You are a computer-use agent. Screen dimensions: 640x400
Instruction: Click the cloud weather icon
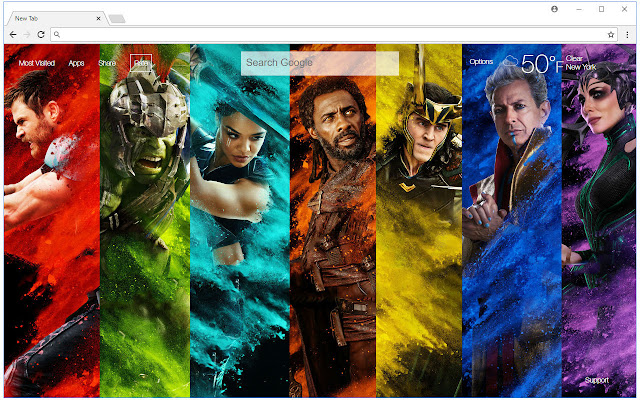click(x=510, y=61)
